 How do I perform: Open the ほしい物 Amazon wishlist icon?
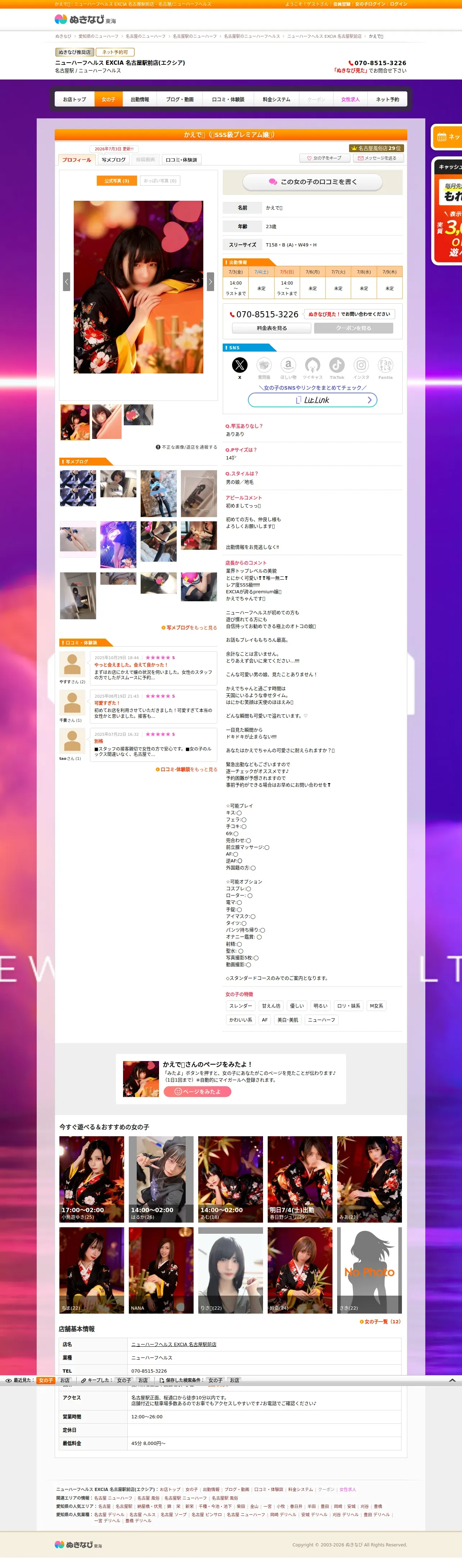[288, 364]
